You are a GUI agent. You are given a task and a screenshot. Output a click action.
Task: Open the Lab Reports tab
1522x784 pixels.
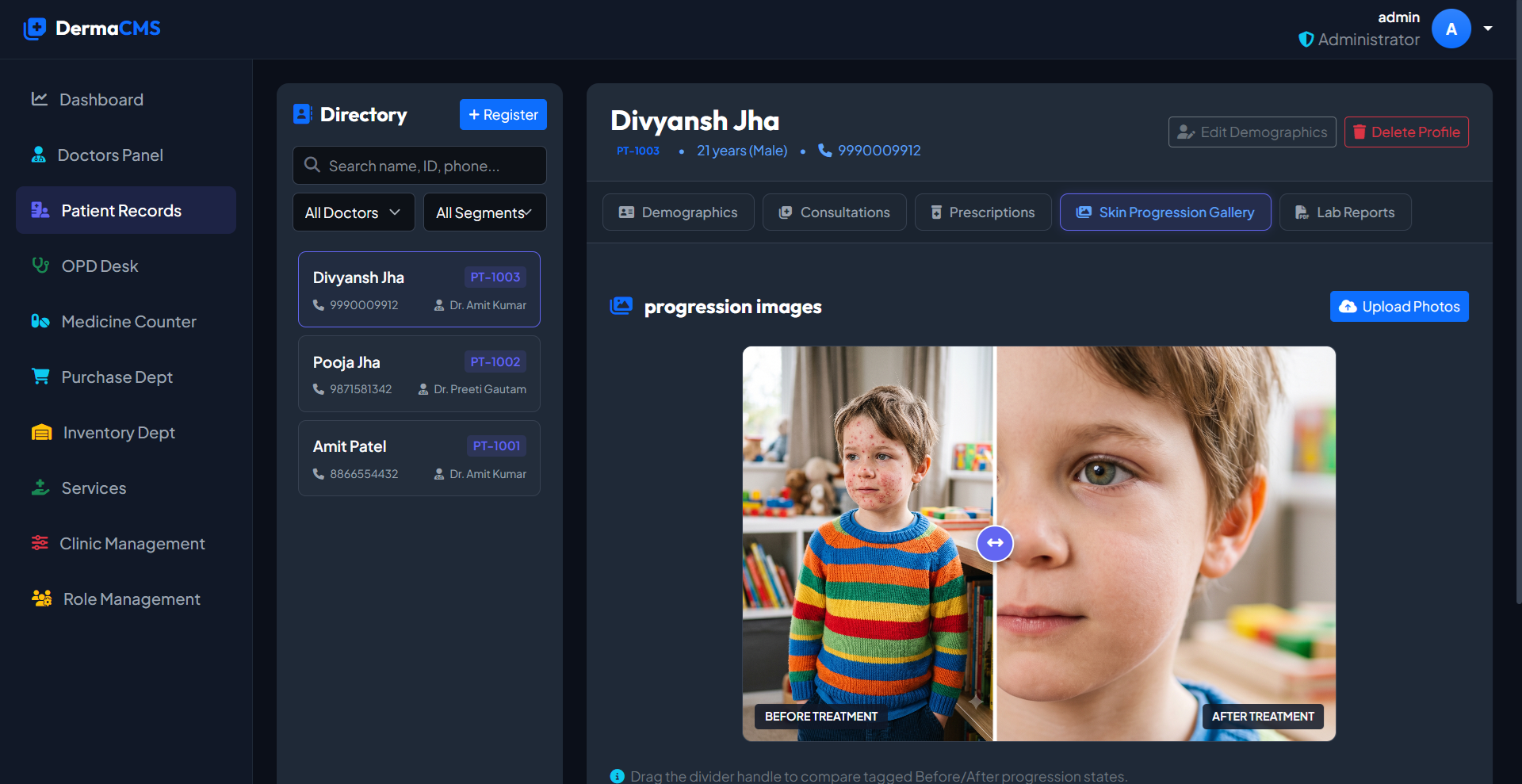(1345, 212)
